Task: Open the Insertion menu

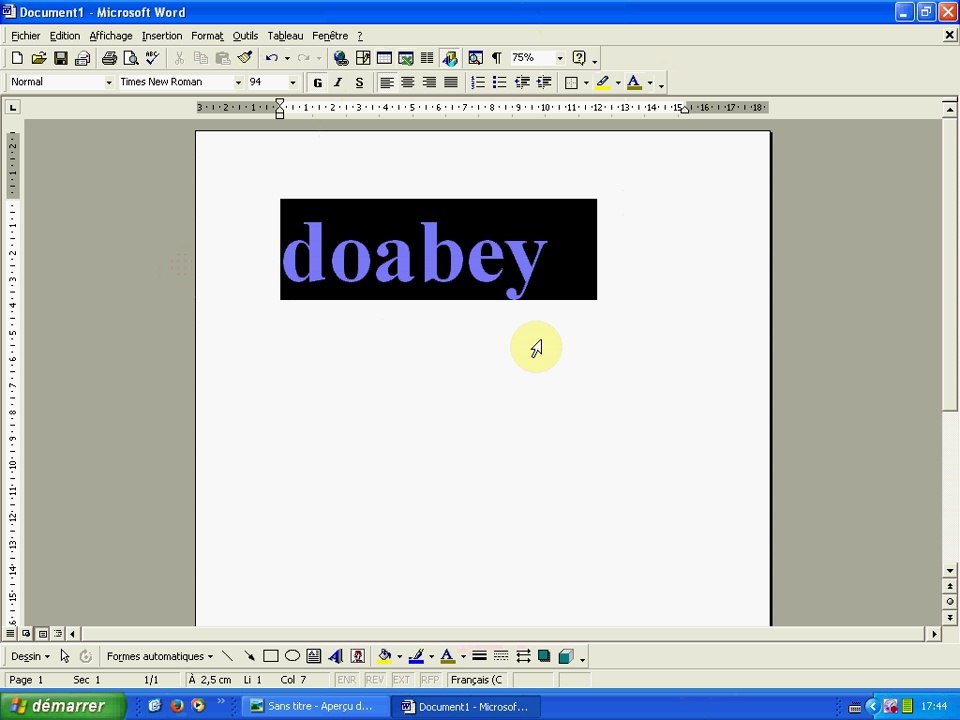Action: (162, 36)
